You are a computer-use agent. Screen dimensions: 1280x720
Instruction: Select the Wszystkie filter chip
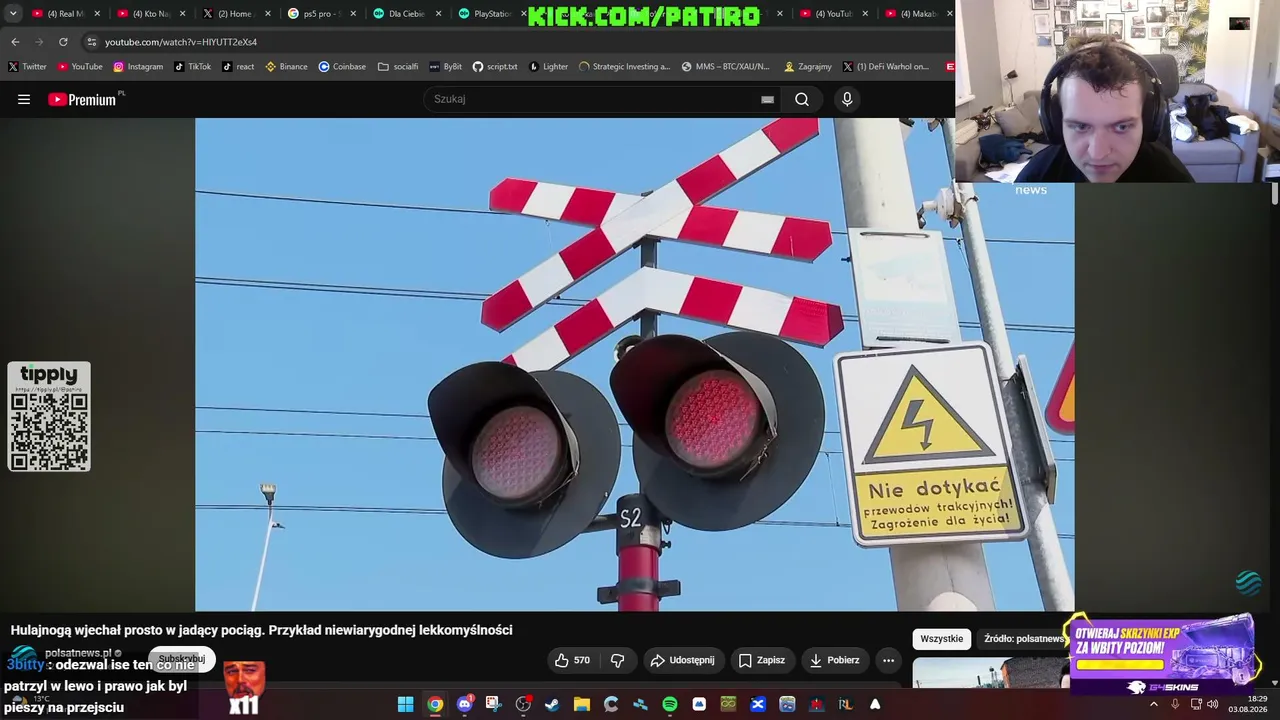tap(942, 639)
